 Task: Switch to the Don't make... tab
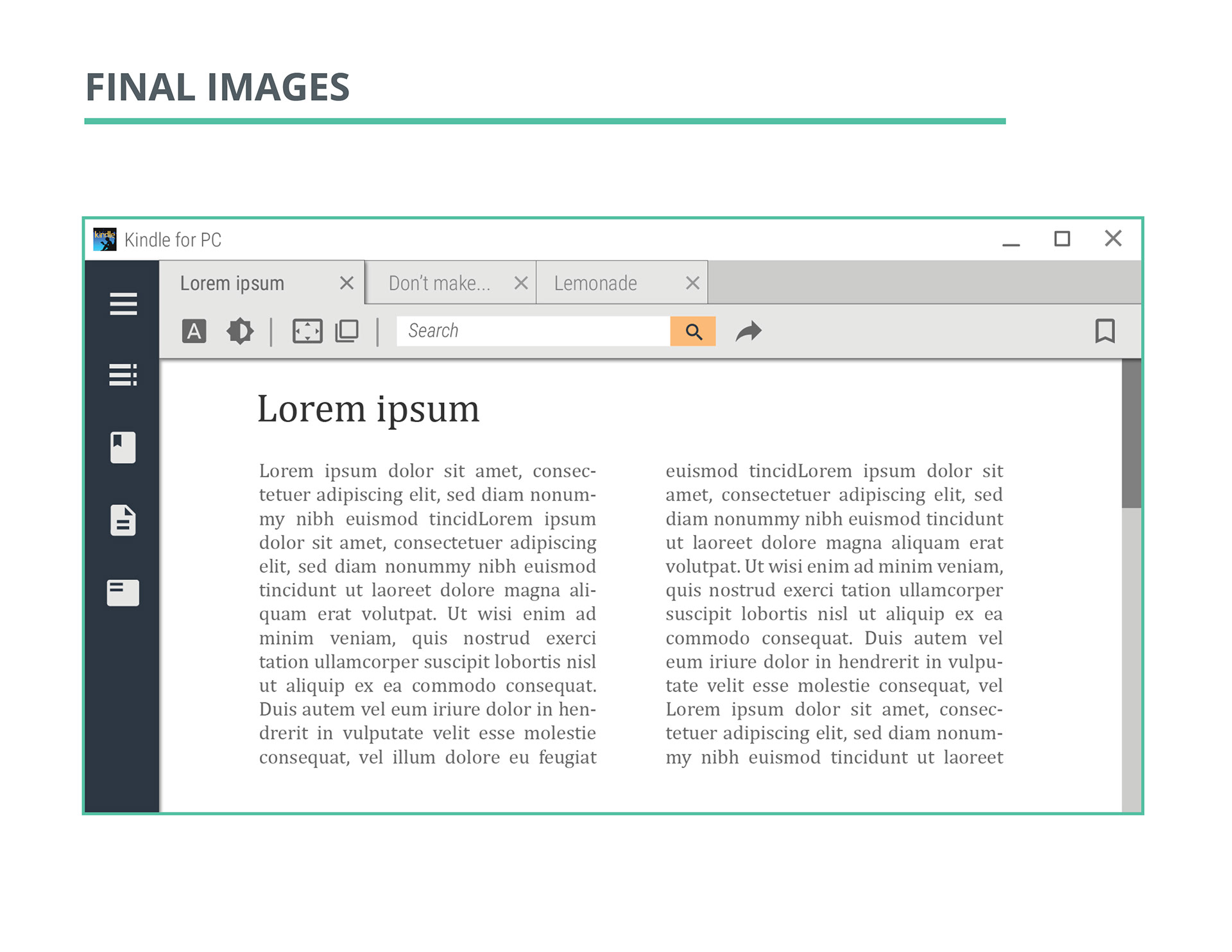coord(440,283)
